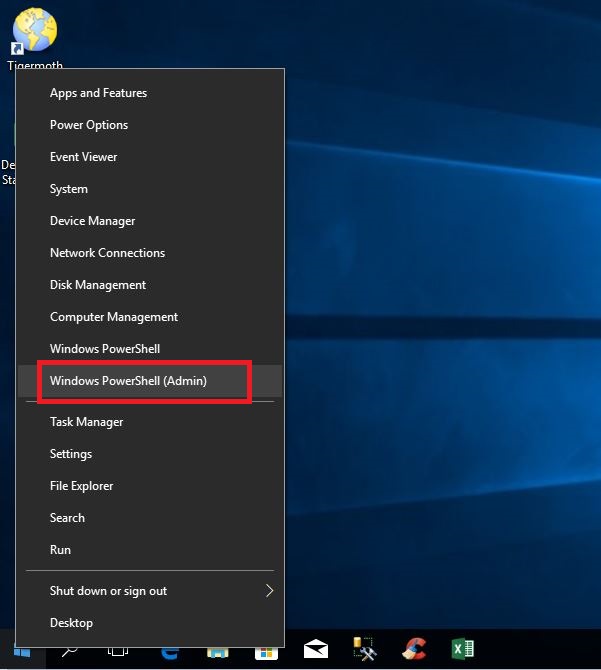
Task: Choose Desktop at the menu bottom
Action: [x=150, y=623]
